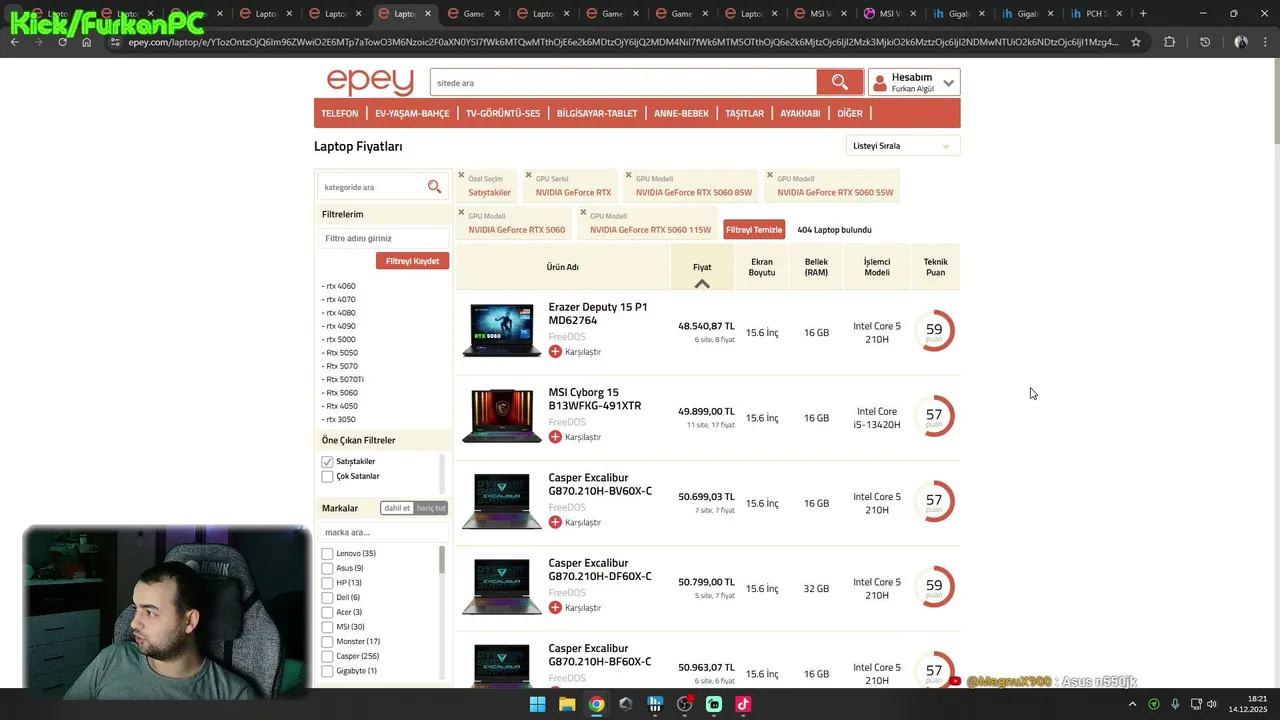Check the Dell (6) brand checkbox

(327, 598)
